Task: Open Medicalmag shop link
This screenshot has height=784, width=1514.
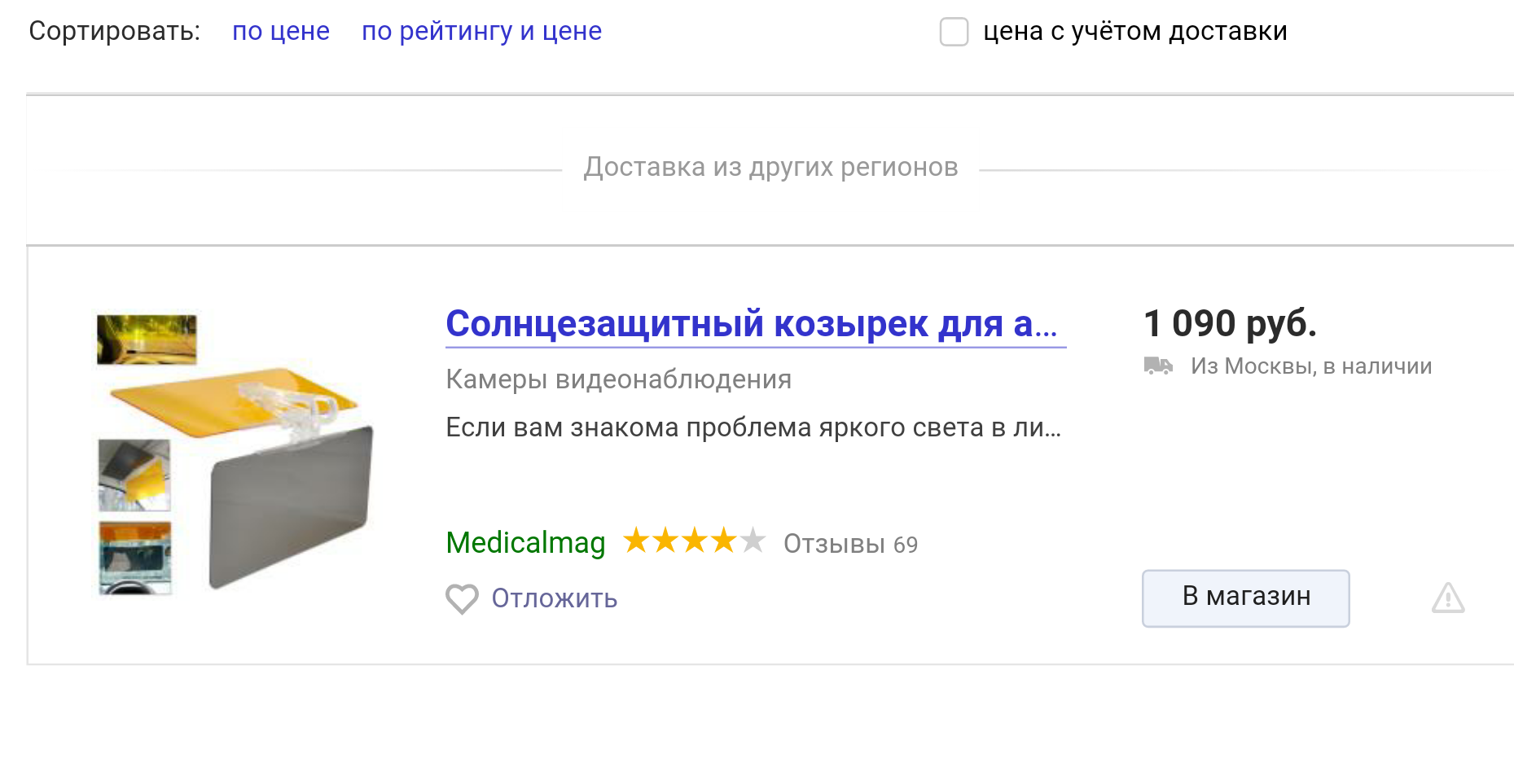Action: pyautogui.click(x=525, y=543)
